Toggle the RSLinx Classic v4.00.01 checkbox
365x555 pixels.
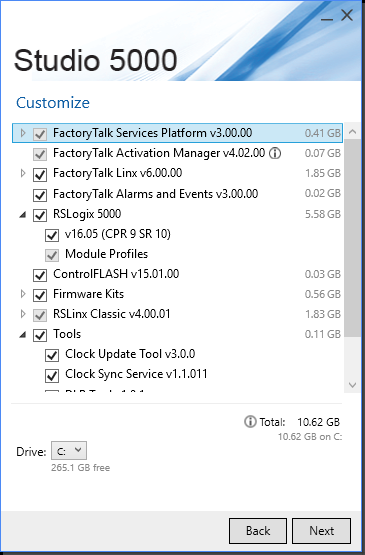tap(40, 315)
